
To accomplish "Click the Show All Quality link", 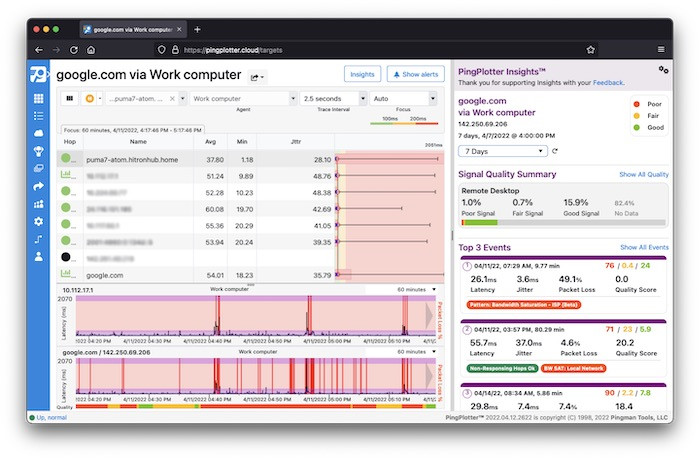I will [x=644, y=175].
